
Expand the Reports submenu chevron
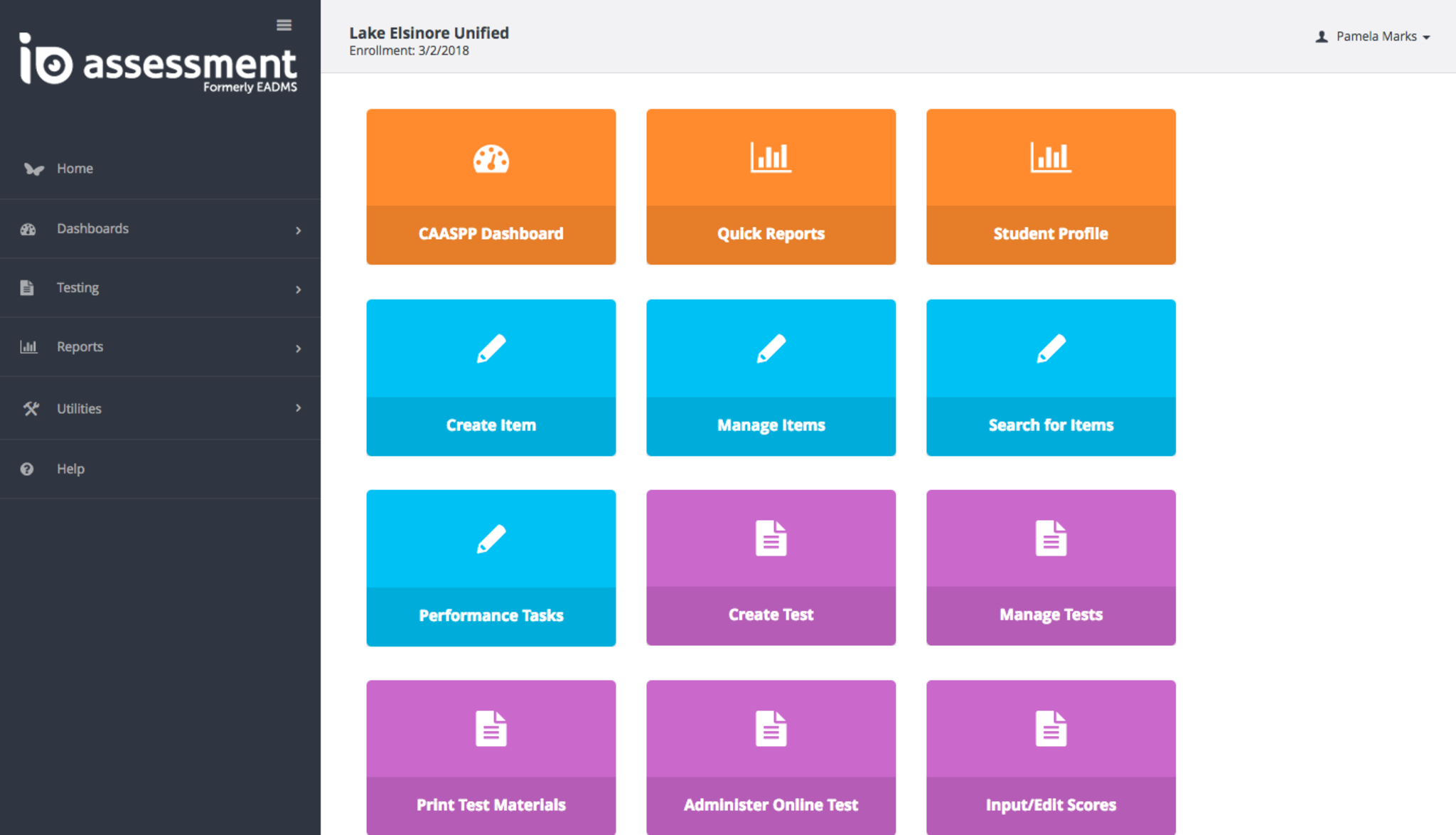299,349
